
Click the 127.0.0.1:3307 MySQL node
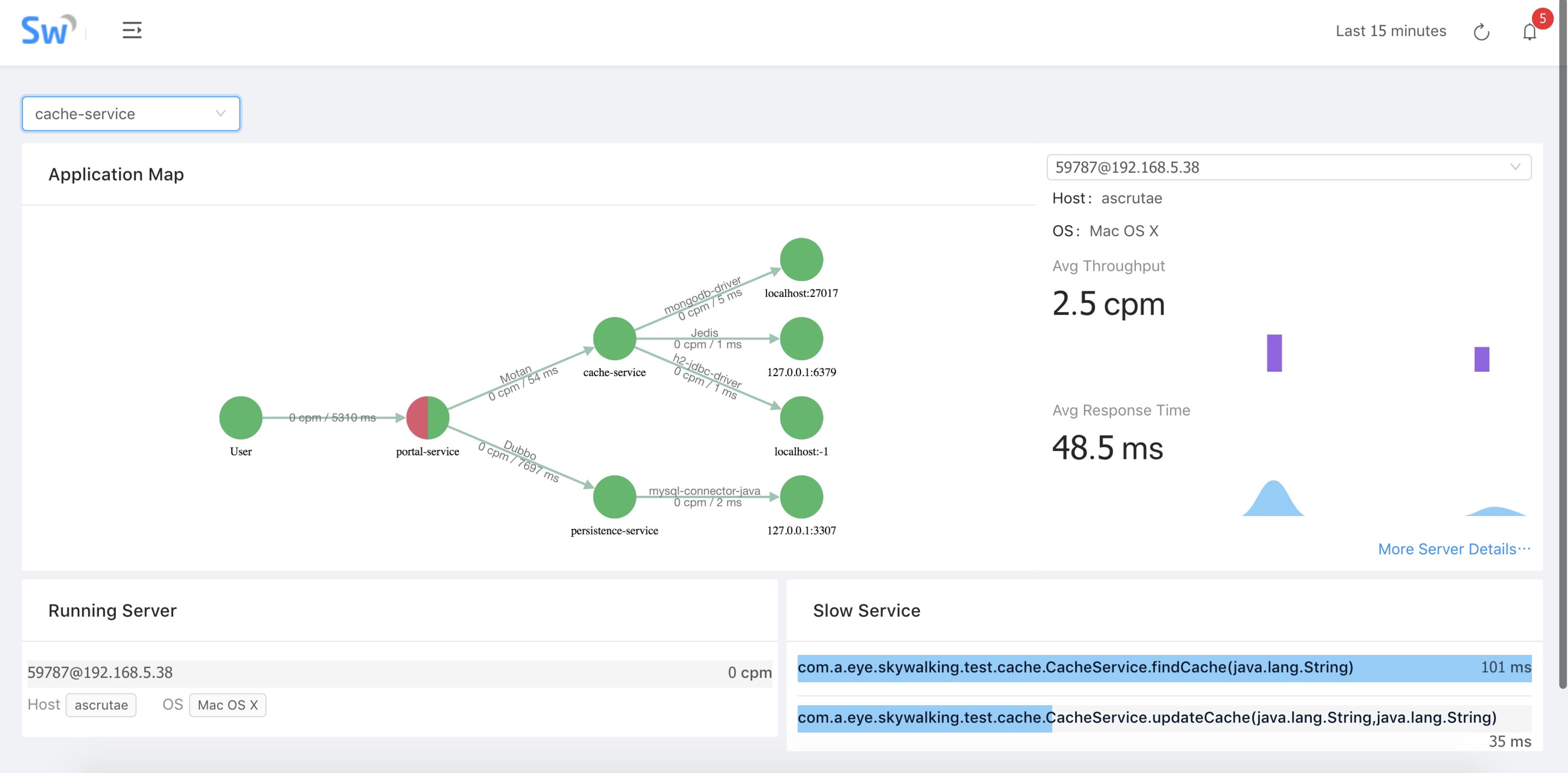coord(801,496)
